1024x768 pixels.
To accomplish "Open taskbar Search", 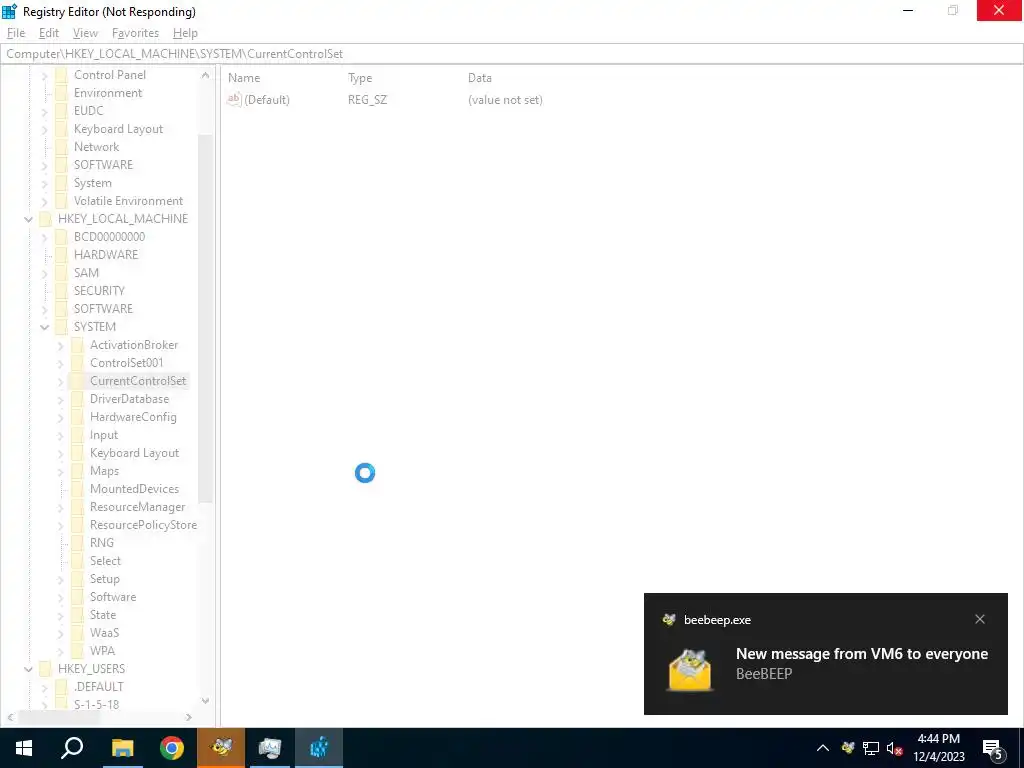I will [72, 748].
